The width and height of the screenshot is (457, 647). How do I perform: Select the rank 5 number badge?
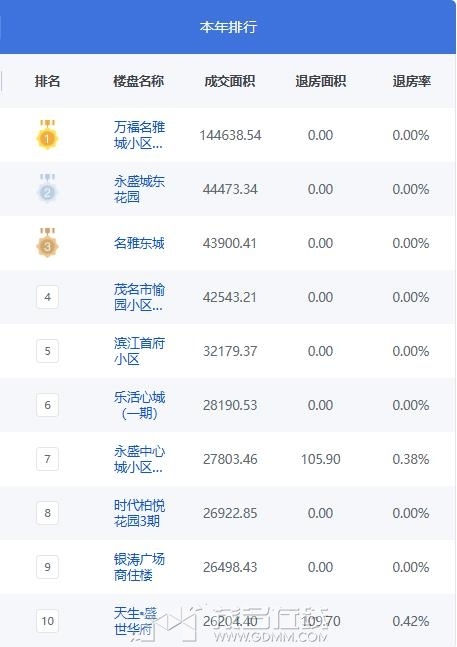[x=47, y=351]
